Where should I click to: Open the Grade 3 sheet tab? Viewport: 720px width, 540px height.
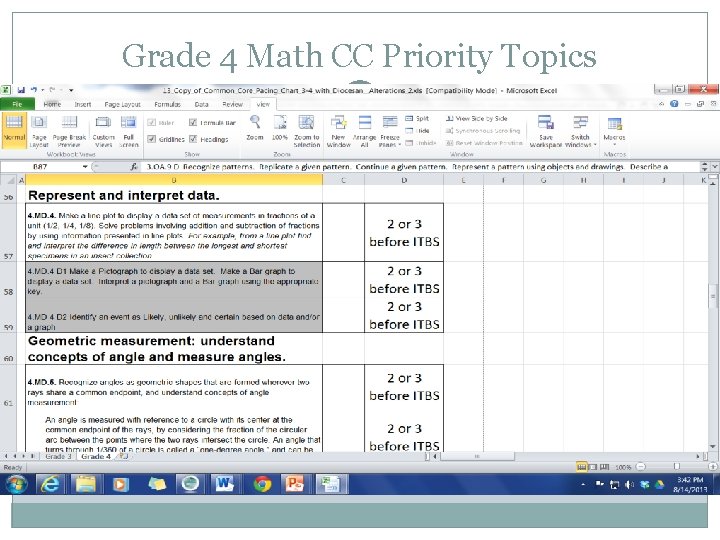pyautogui.click(x=58, y=456)
